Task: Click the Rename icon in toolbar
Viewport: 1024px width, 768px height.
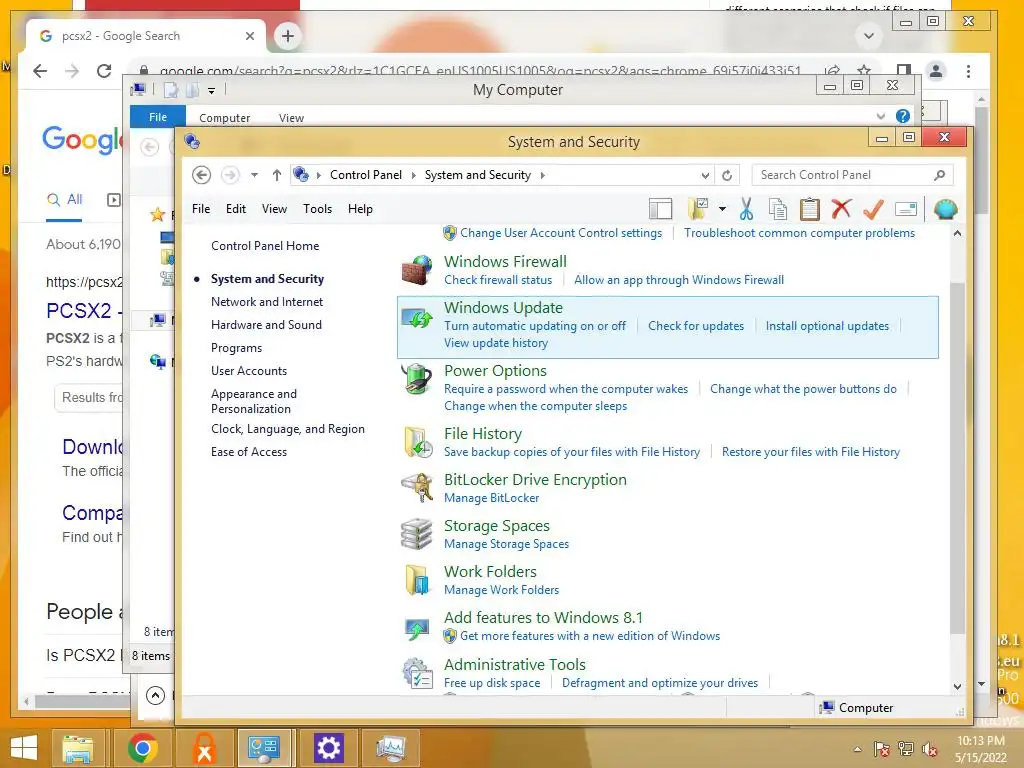Action: (906, 209)
